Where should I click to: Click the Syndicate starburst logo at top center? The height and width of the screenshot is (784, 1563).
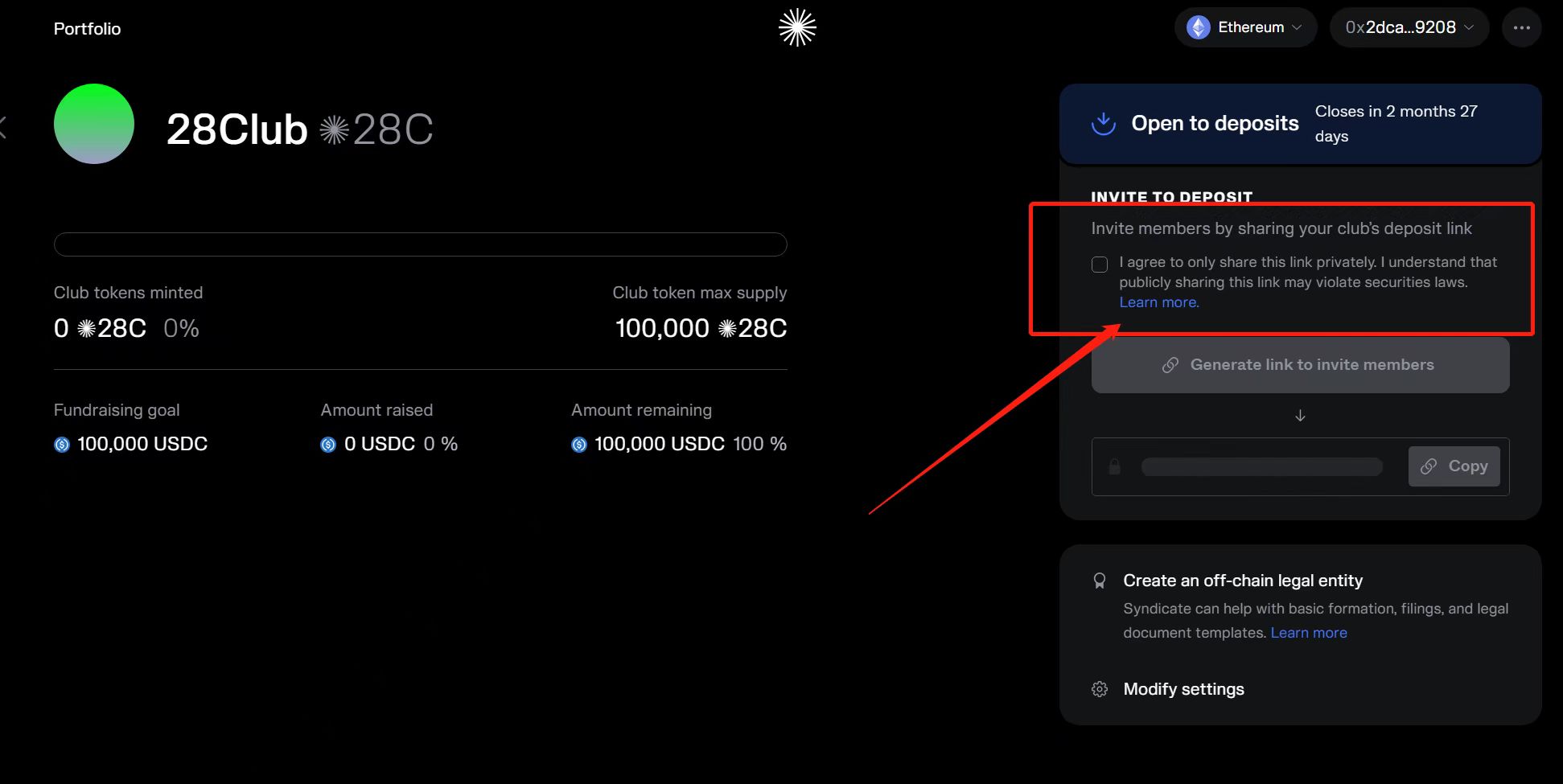796,28
